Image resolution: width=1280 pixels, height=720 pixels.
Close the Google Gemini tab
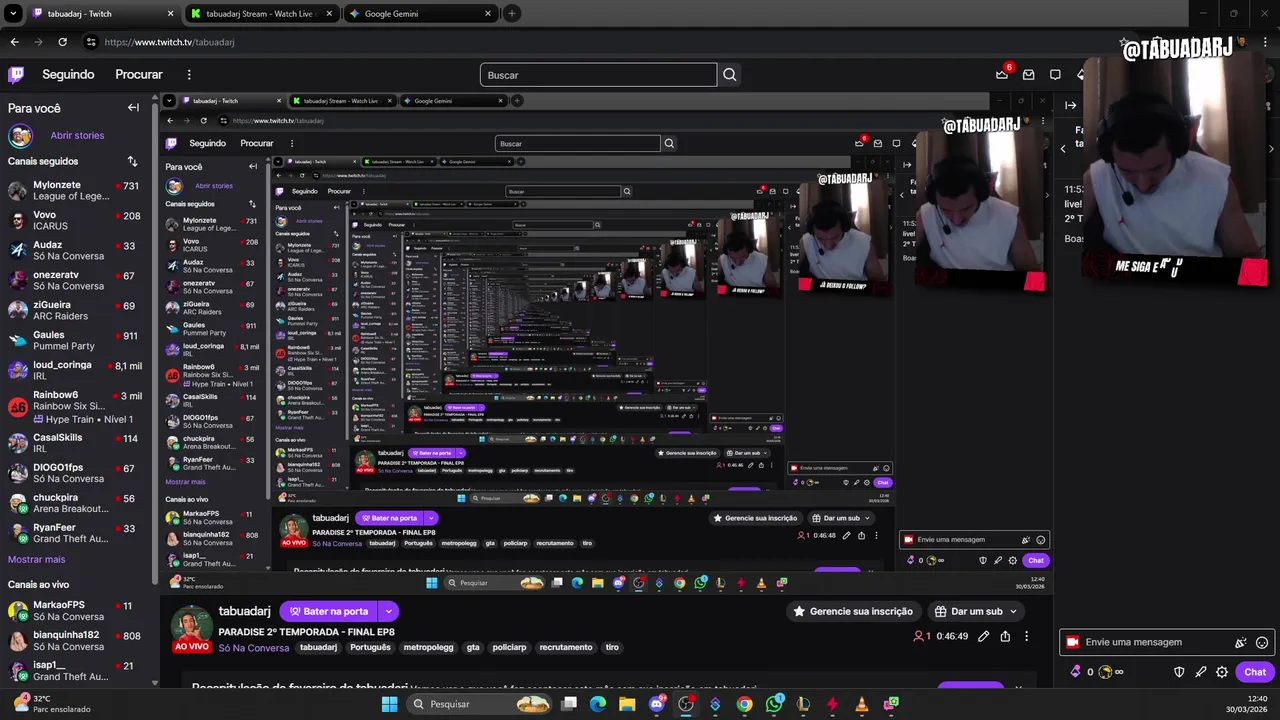click(x=488, y=14)
